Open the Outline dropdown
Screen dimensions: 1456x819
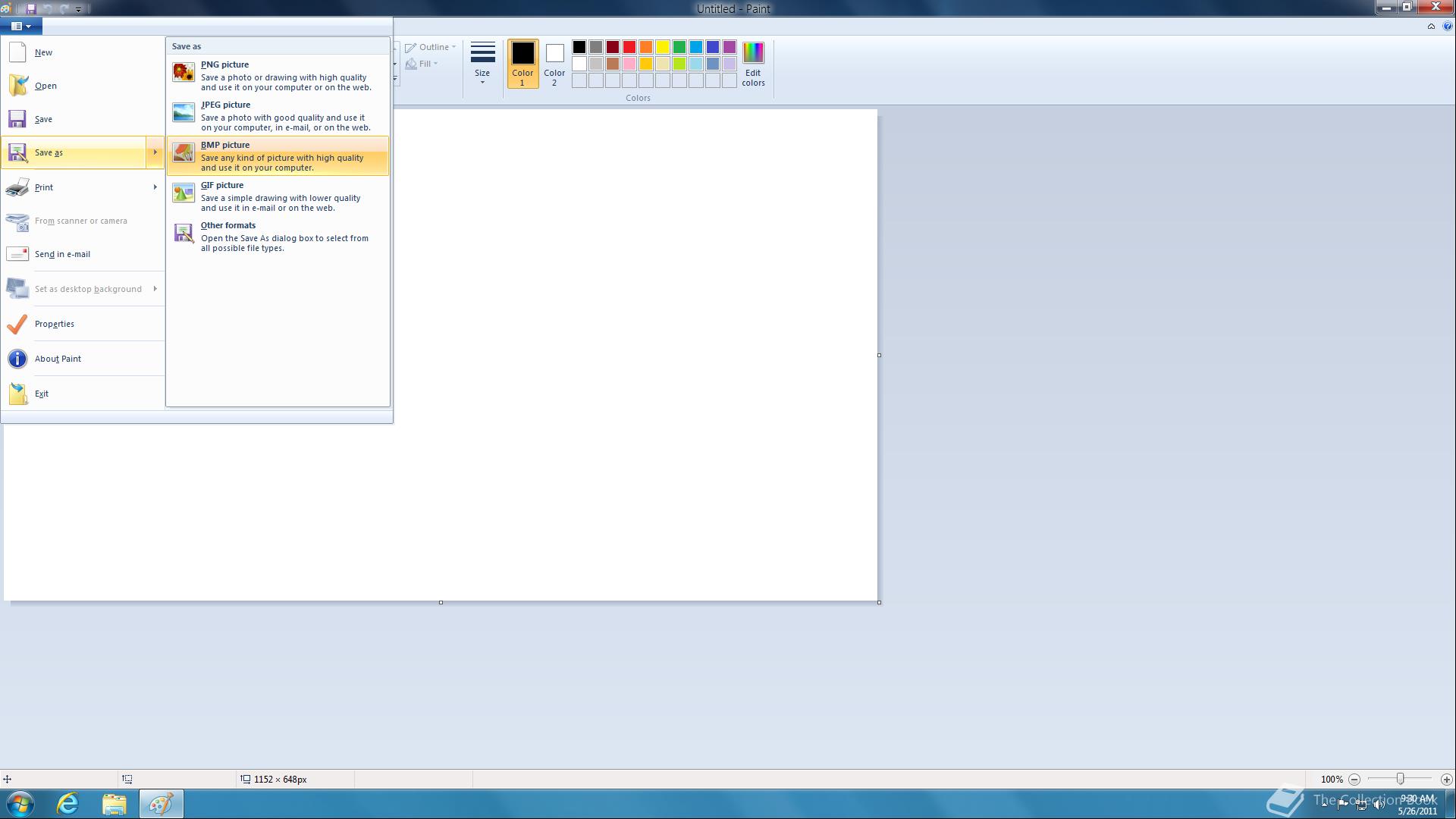pyautogui.click(x=431, y=47)
